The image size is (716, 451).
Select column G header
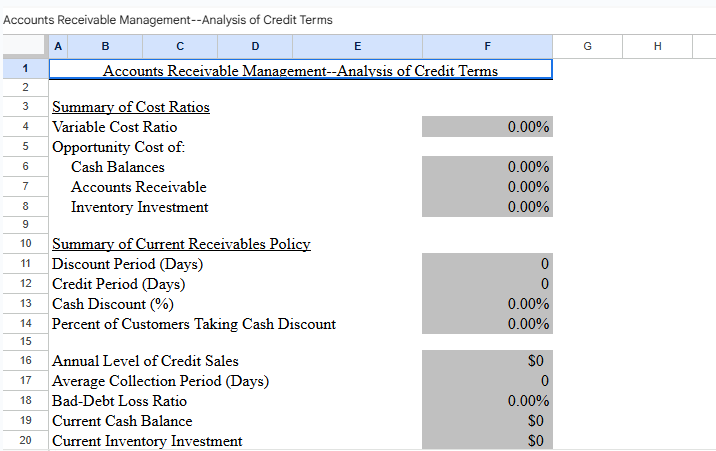pos(587,46)
